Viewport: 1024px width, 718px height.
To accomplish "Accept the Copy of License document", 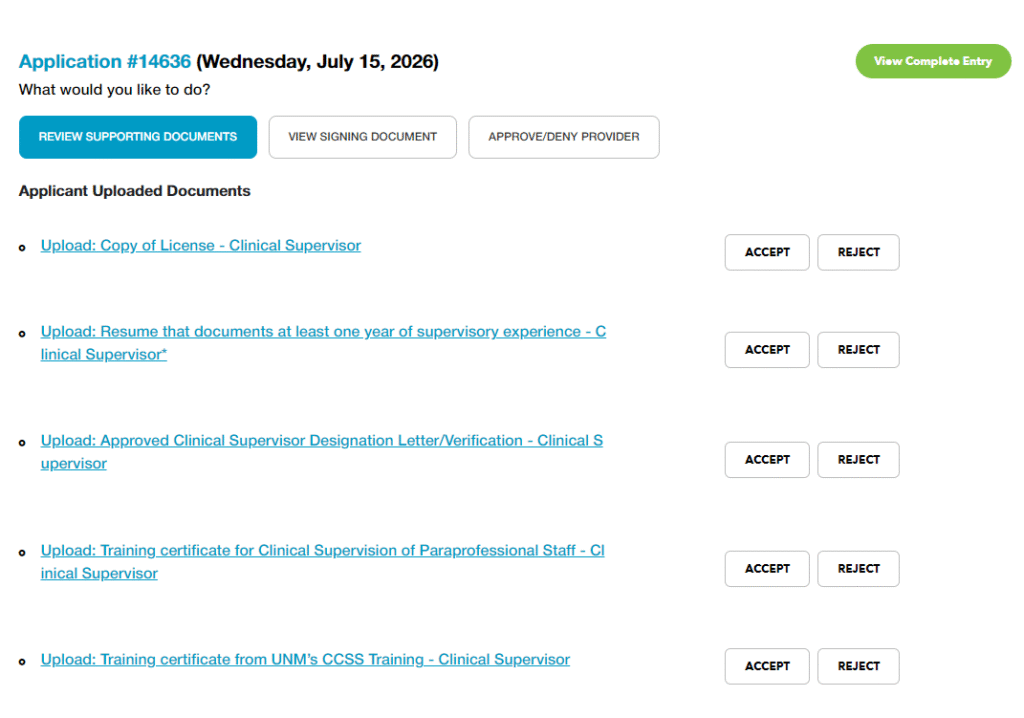I will pyautogui.click(x=767, y=252).
